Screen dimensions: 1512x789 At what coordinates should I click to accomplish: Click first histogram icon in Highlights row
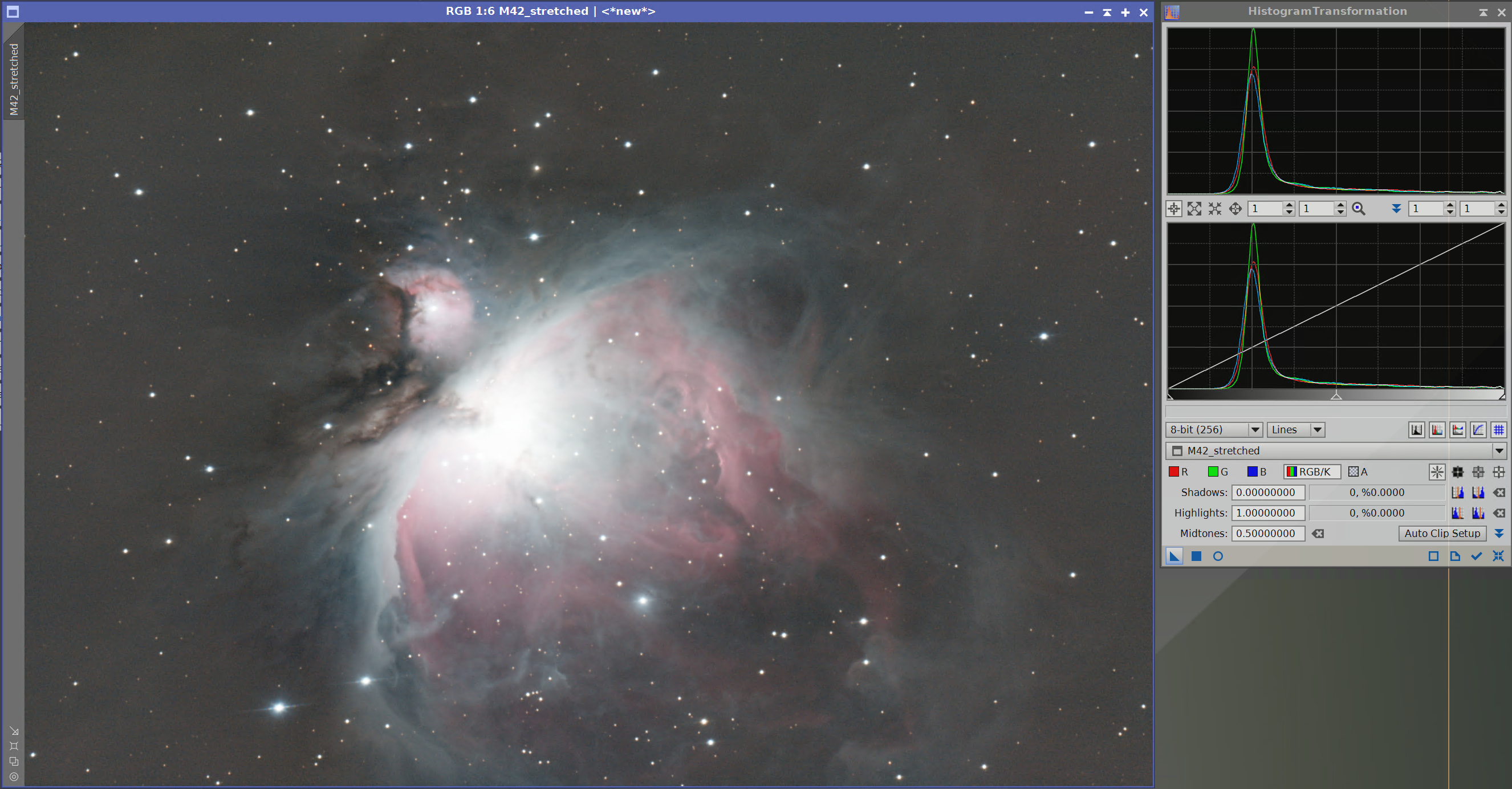pyautogui.click(x=1457, y=513)
